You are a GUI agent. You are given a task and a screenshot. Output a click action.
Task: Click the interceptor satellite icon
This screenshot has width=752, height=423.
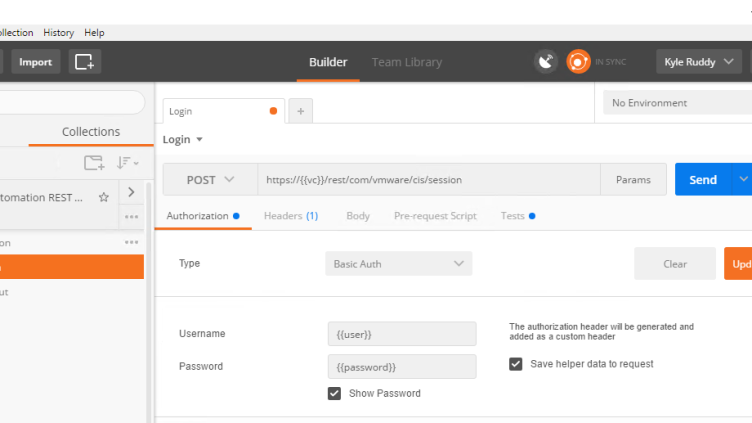point(546,62)
